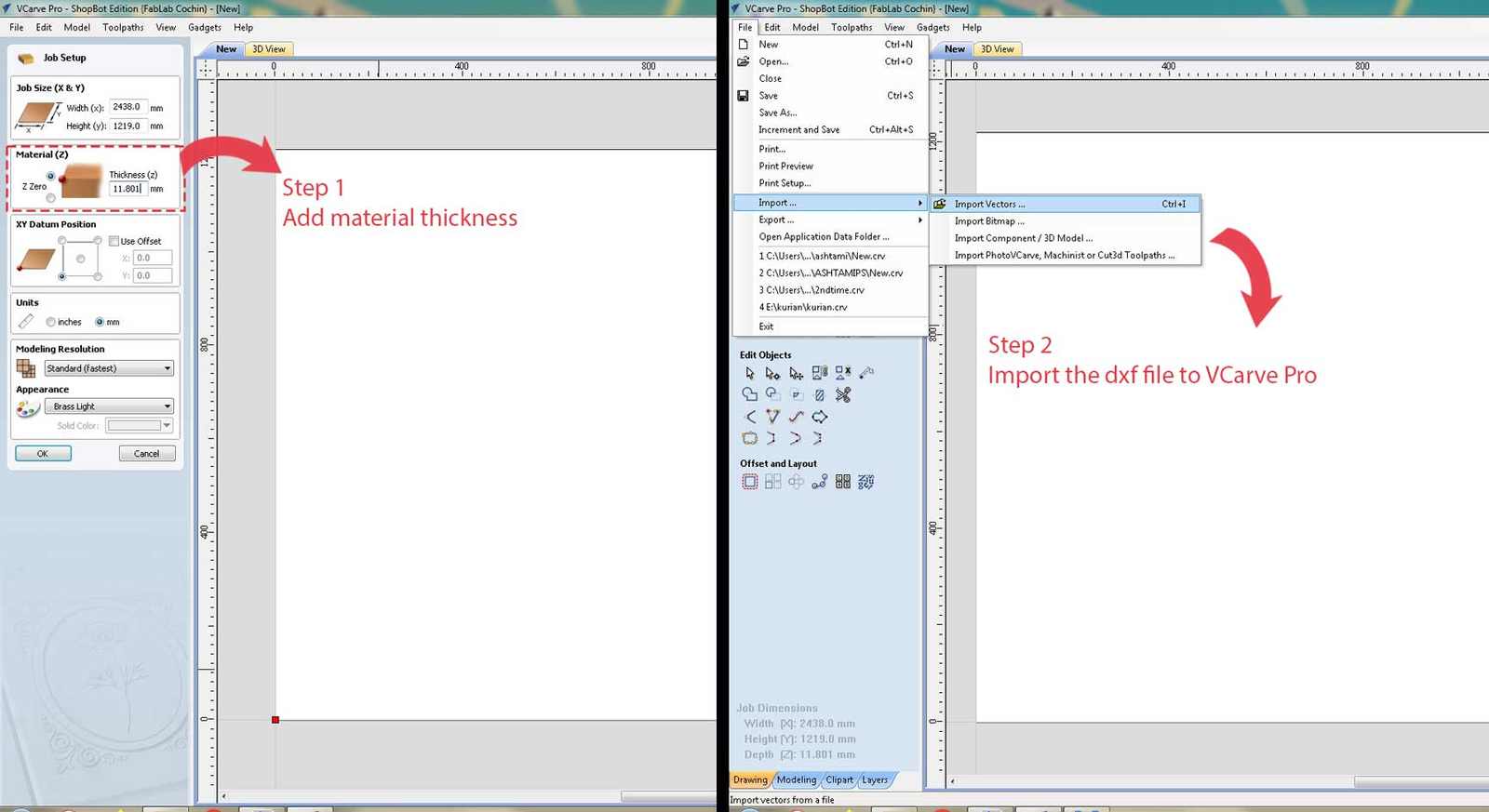Switch to the Modeling bottom tab
The width and height of the screenshot is (1489, 812).
pos(797,779)
